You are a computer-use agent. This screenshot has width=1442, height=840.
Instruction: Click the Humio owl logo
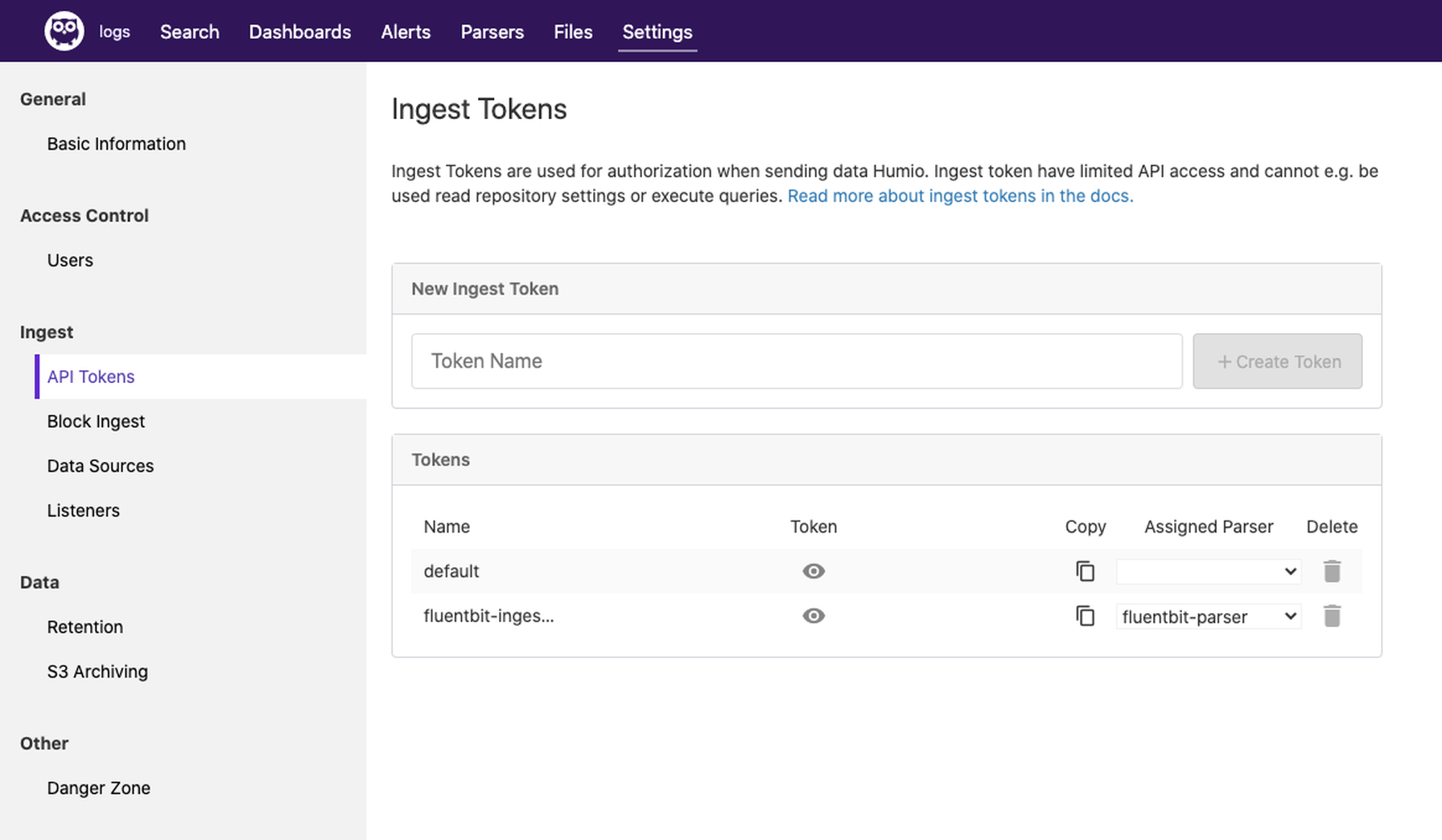(x=64, y=31)
